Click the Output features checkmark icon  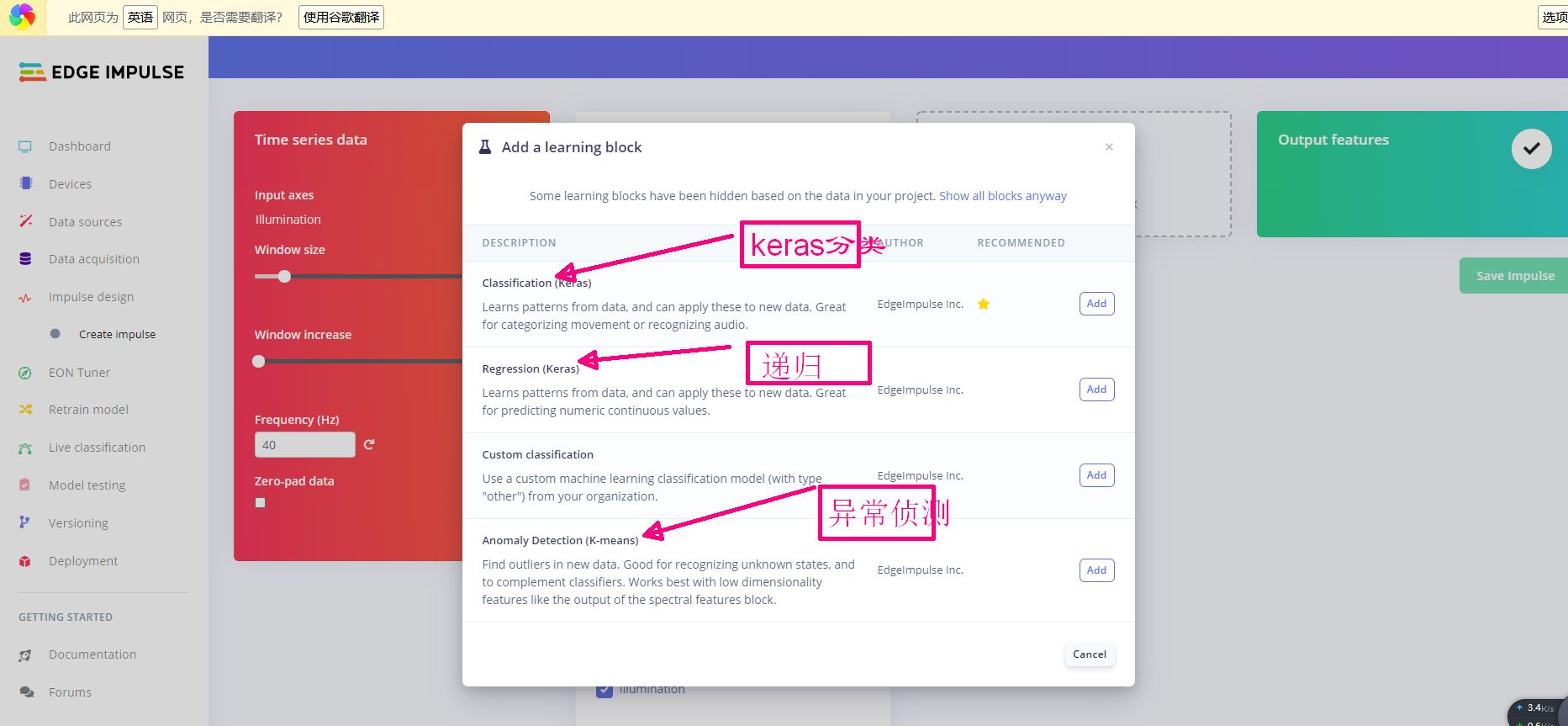pyautogui.click(x=1532, y=149)
